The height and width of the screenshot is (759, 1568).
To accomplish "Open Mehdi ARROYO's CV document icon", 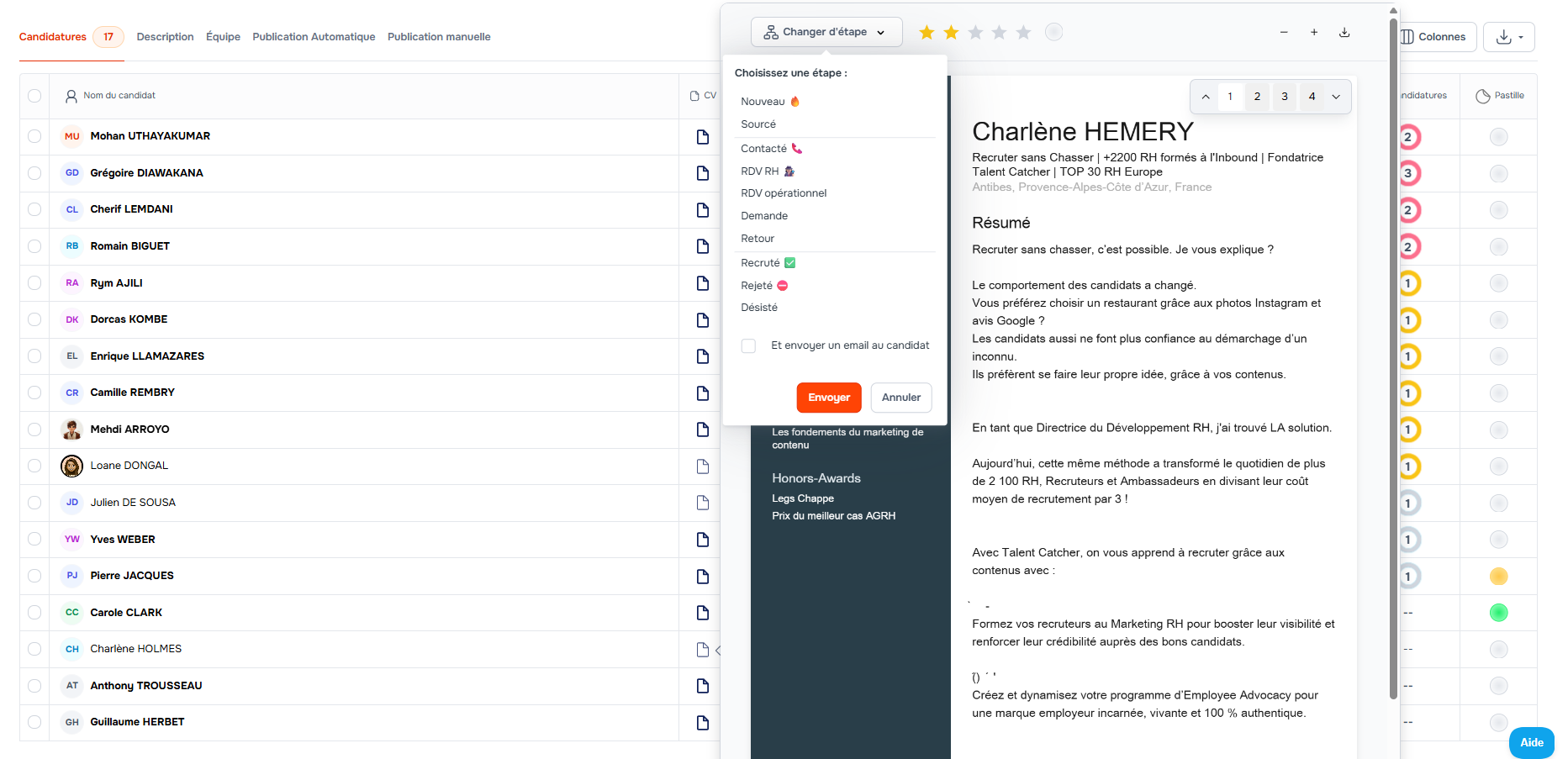I will pyautogui.click(x=703, y=430).
